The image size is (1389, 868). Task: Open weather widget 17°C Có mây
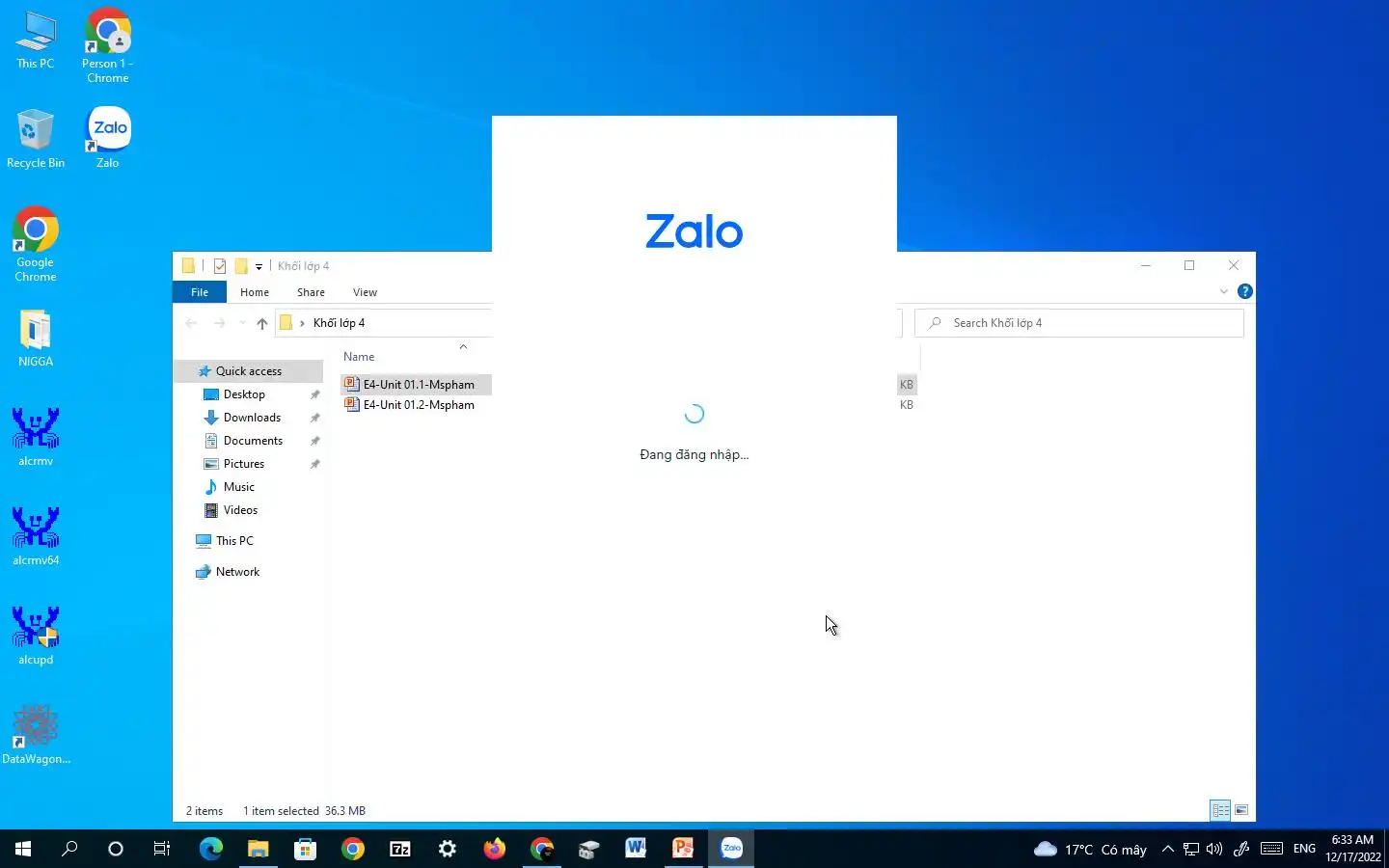click(1090, 849)
